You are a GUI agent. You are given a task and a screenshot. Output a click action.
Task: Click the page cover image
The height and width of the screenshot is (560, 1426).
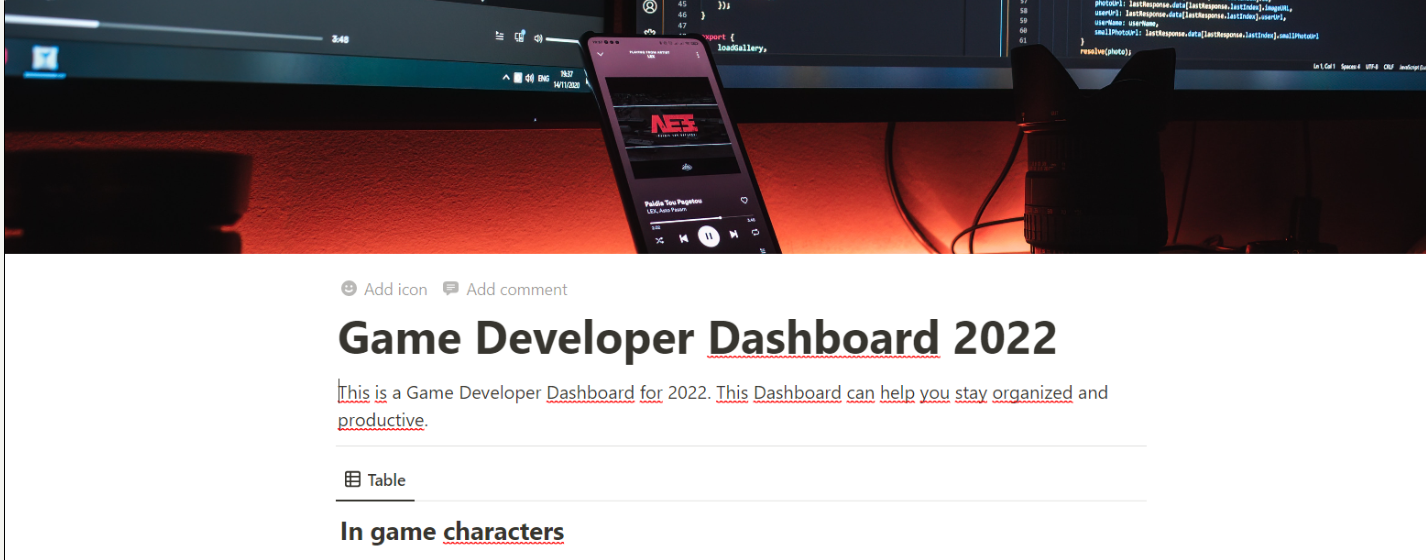tap(713, 127)
